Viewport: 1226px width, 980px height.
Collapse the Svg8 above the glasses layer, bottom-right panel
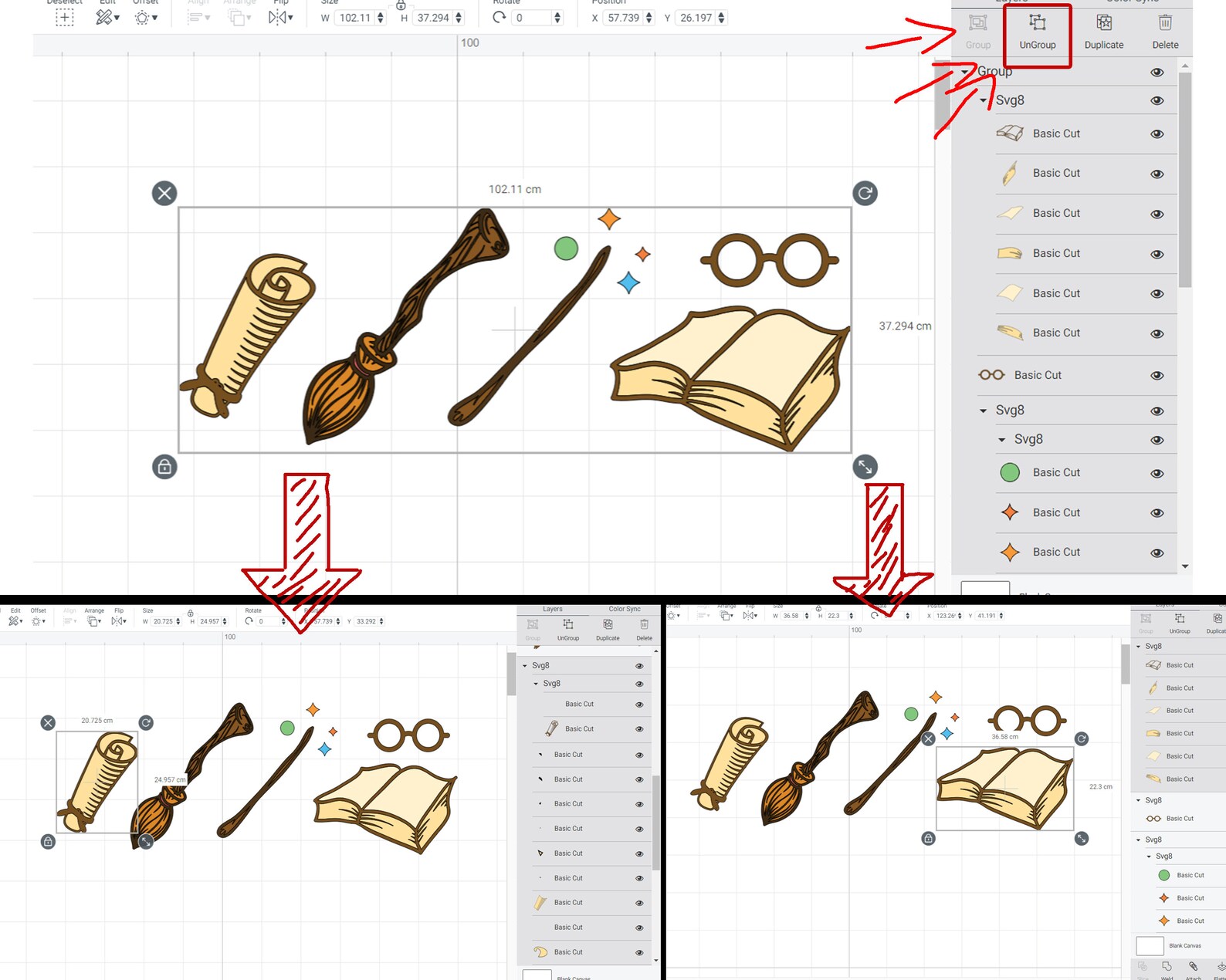1138,800
